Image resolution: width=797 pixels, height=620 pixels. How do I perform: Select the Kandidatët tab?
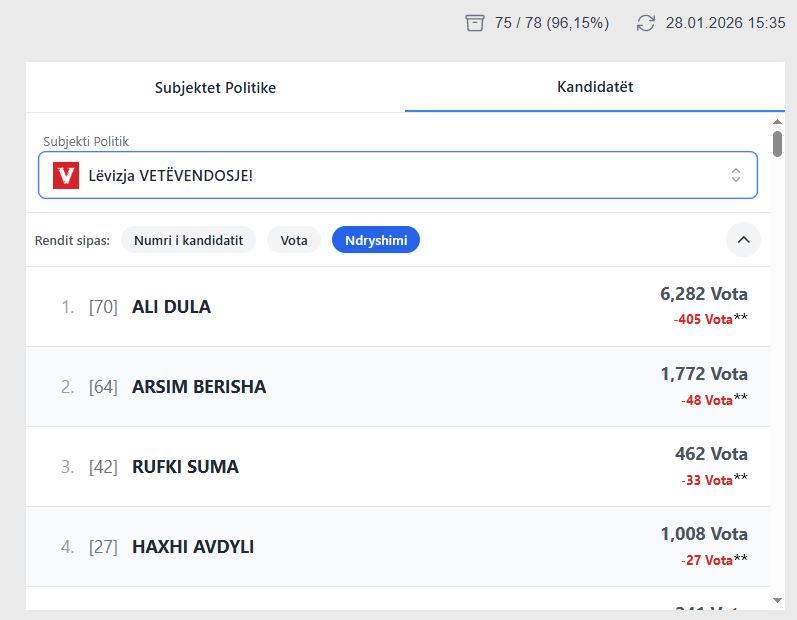595,87
